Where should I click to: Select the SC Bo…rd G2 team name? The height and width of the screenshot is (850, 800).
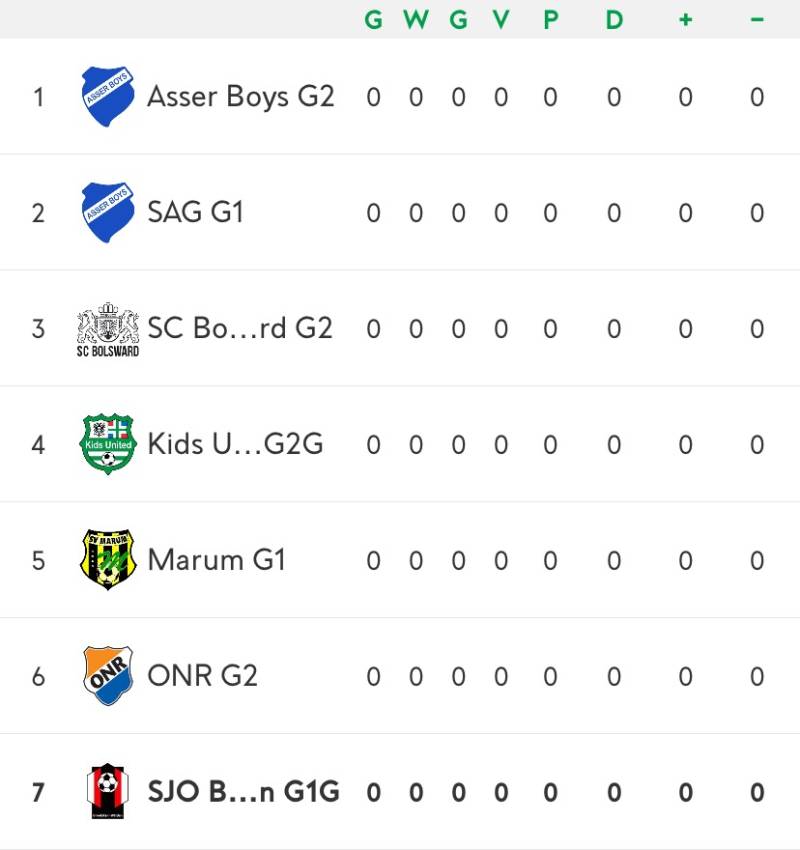240,329
